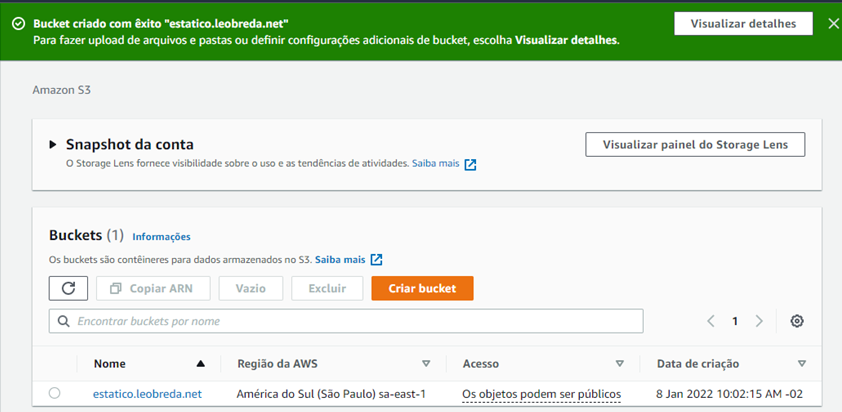Click the Copiar ARN copy icon
The image size is (842, 412).
(115, 289)
